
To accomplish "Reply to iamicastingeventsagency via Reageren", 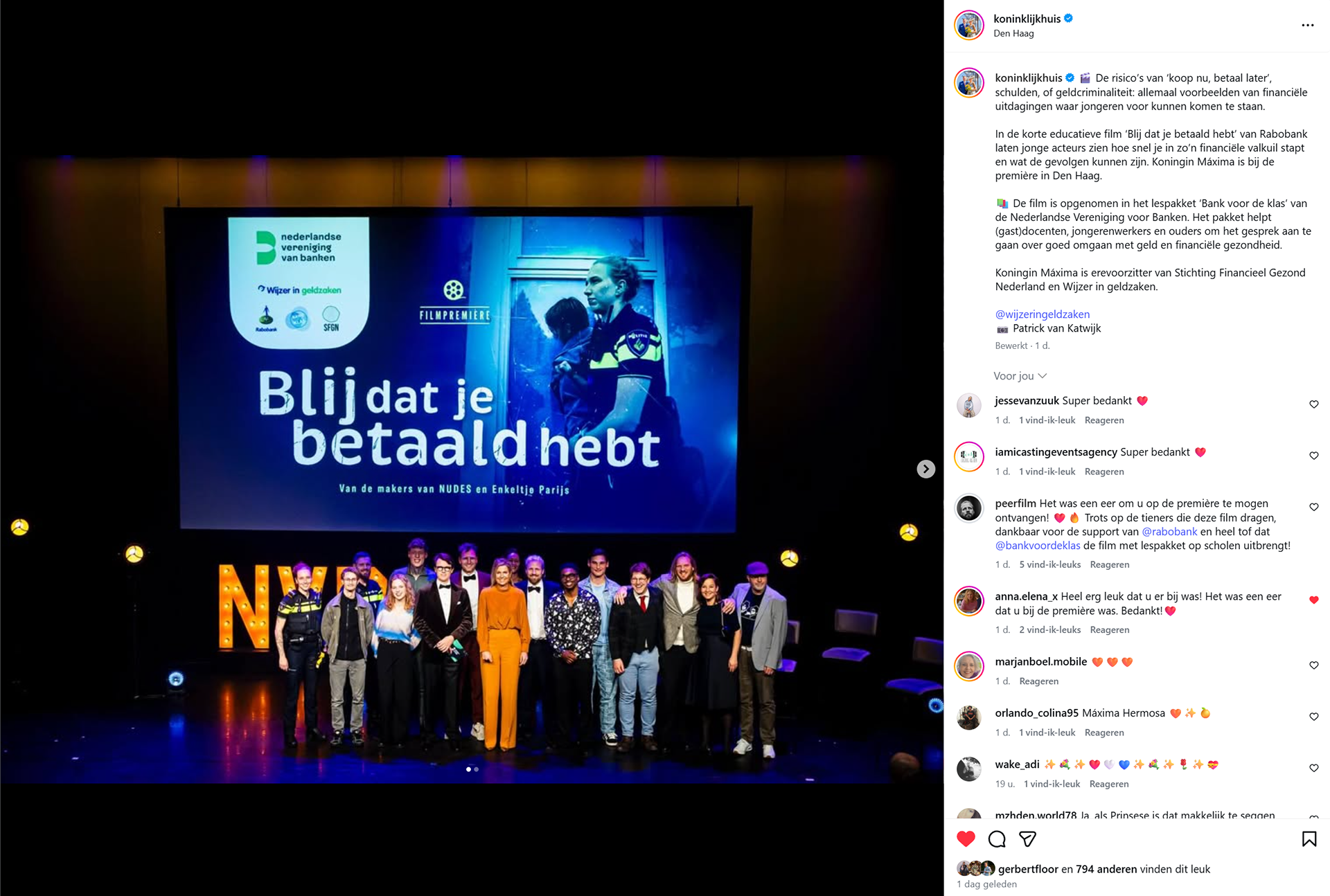I will pyautogui.click(x=1104, y=472).
